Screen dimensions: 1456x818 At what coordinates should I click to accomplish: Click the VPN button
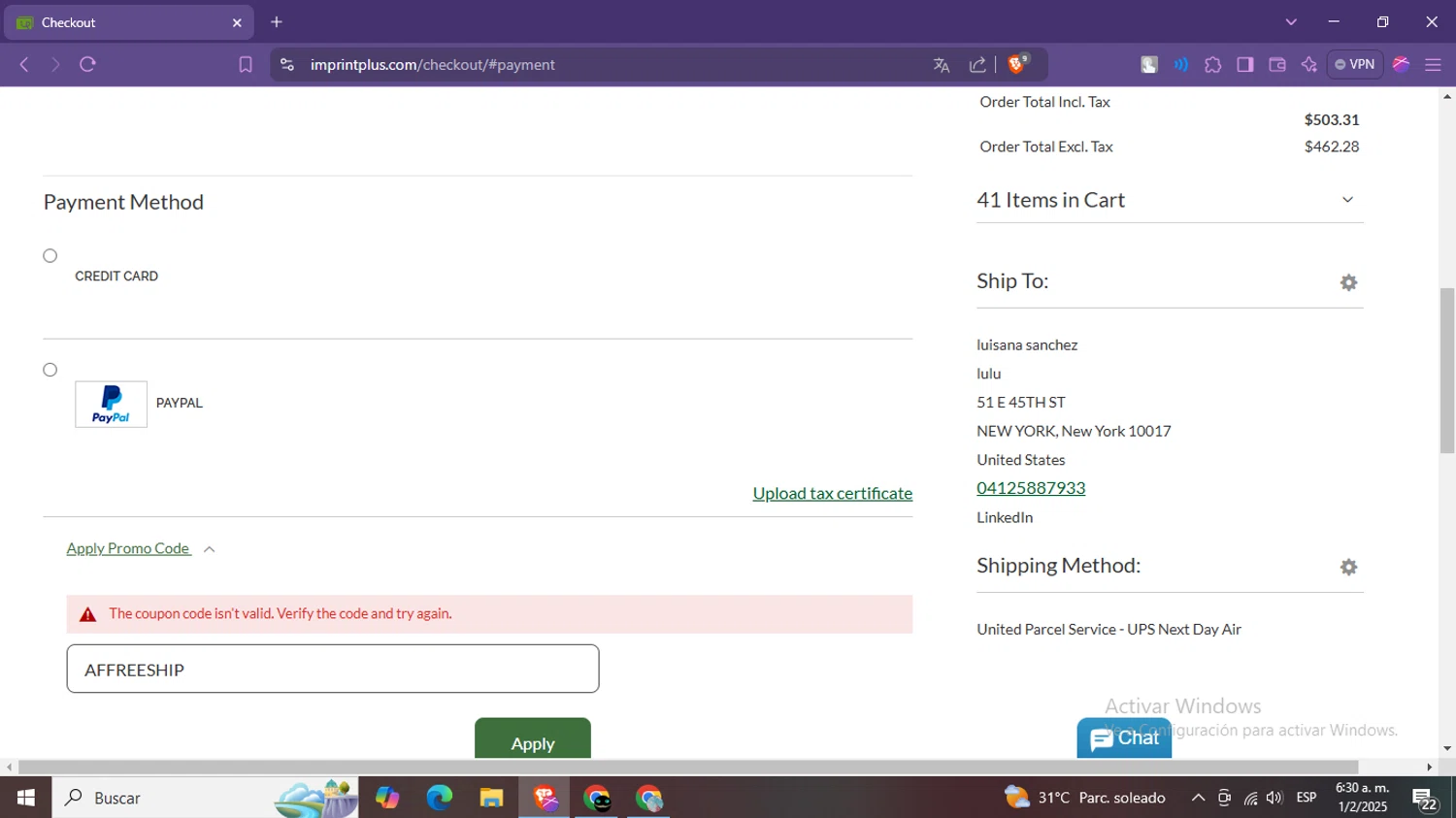click(x=1354, y=65)
